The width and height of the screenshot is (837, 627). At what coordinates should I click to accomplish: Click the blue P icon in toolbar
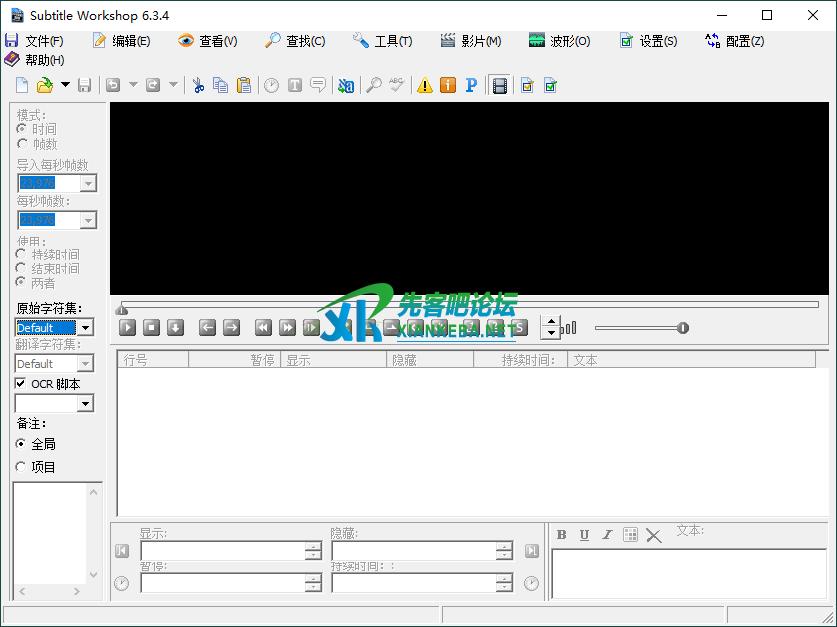(471, 86)
